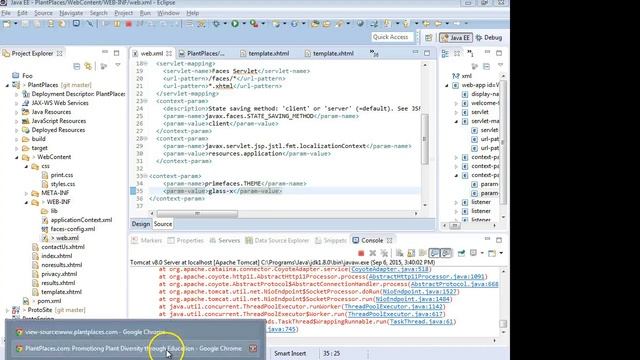This screenshot has height=360, width=640.
Task: Toggle Show Console on Standard Error change
Action: click(x=446, y=253)
